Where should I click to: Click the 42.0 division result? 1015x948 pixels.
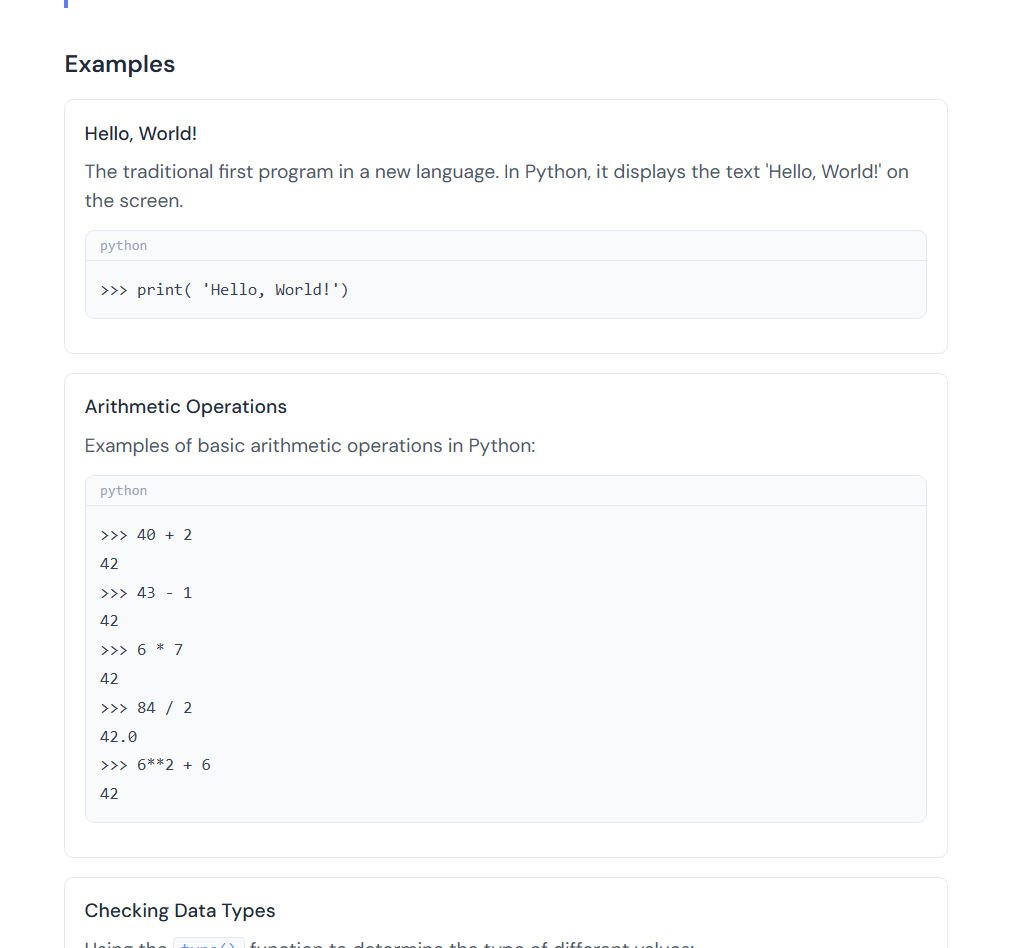point(118,737)
